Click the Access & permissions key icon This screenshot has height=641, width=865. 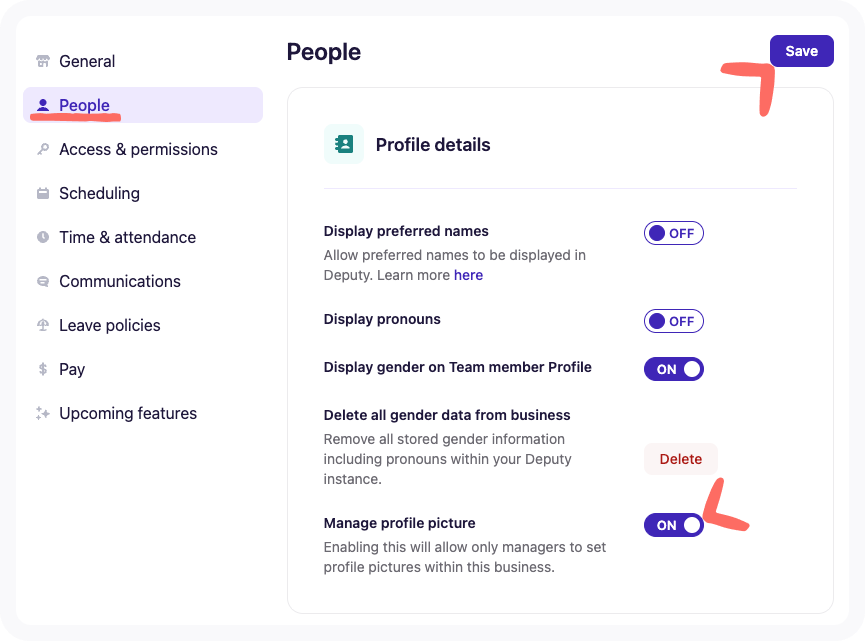(41, 148)
